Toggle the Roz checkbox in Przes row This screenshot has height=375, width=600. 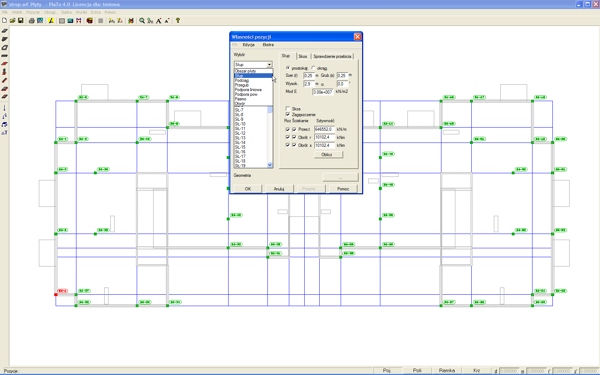click(x=288, y=129)
